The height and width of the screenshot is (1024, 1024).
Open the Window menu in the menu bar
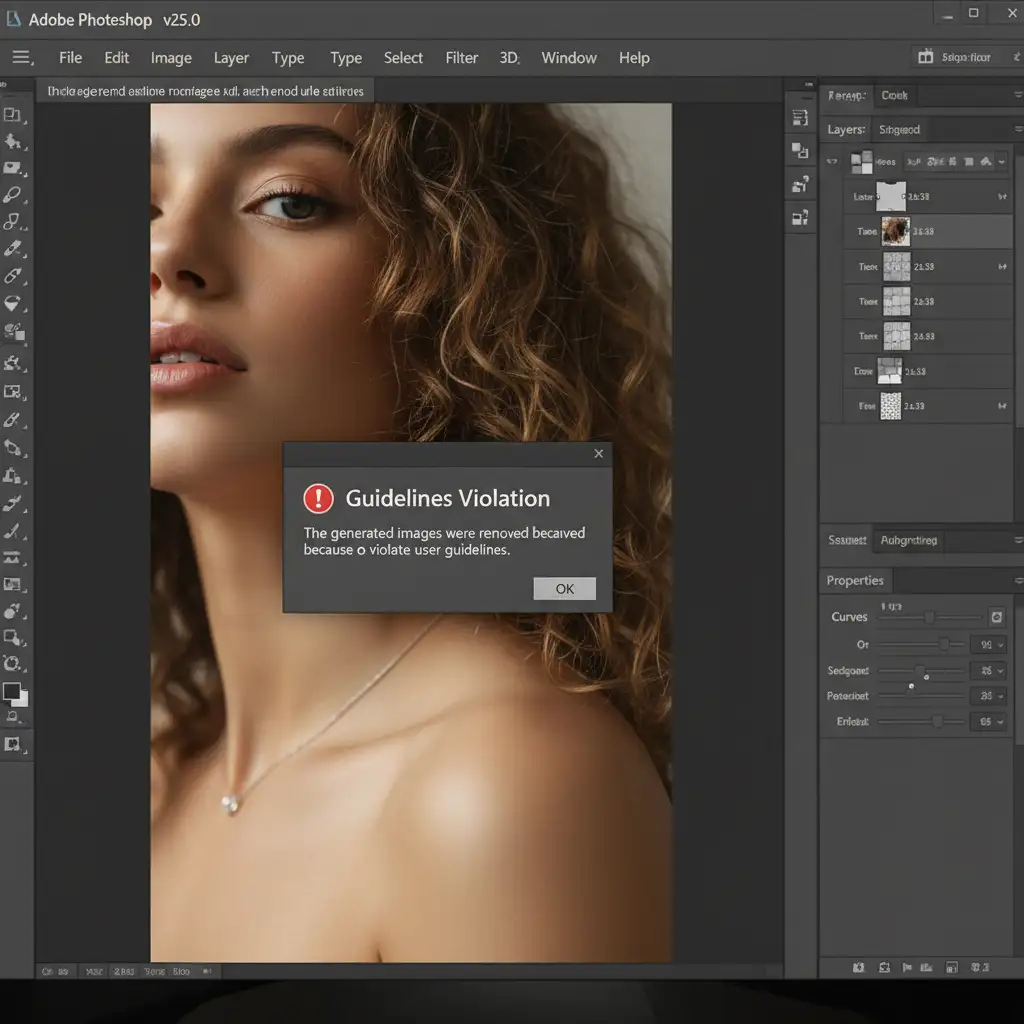pos(568,58)
